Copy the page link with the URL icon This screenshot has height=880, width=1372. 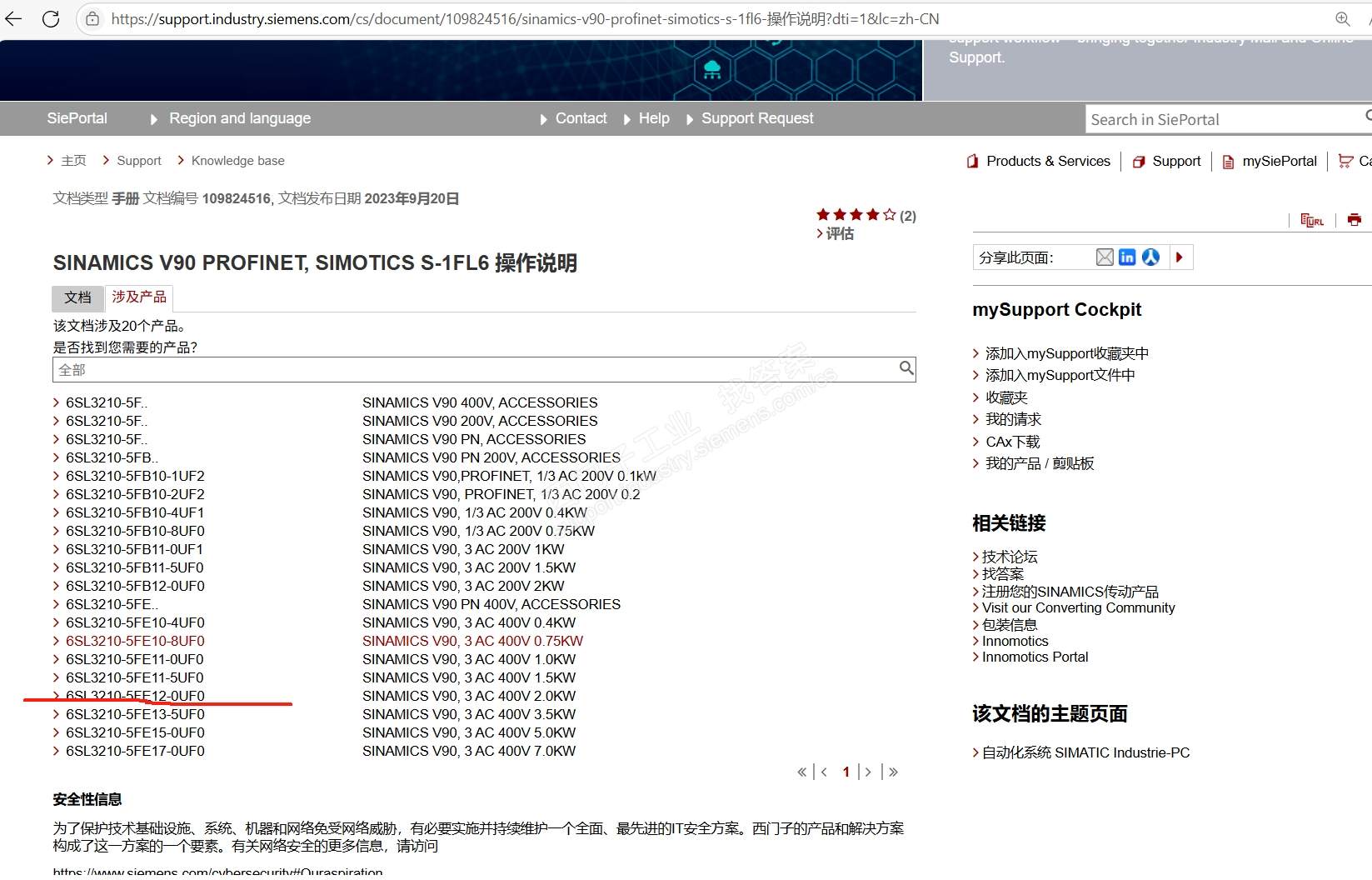pos(1312,220)
